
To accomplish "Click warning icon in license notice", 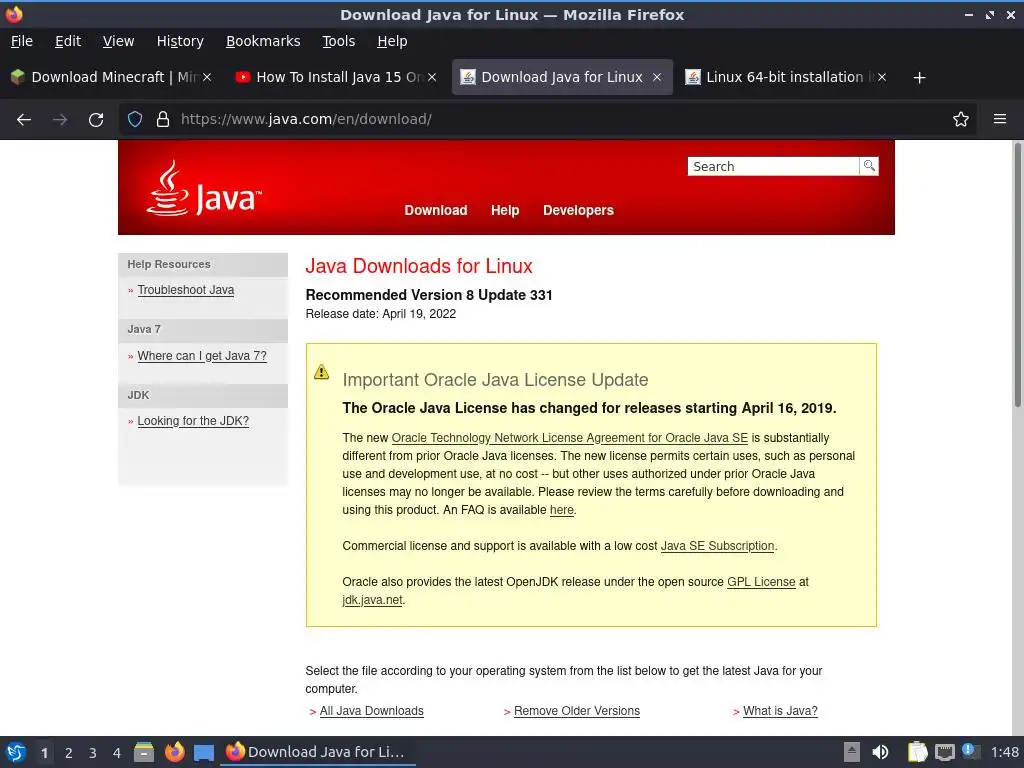I will click(321, 372).
